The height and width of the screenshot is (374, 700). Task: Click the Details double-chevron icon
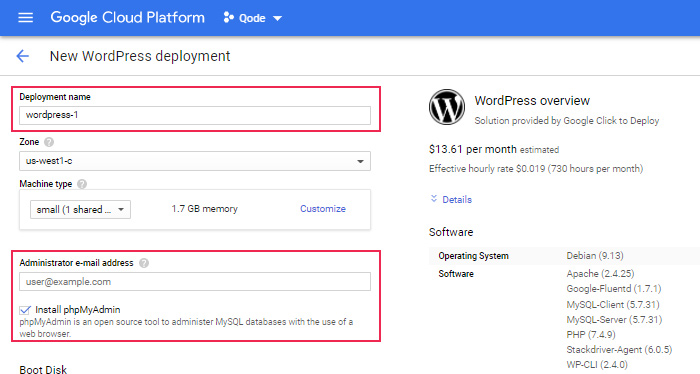[433, 199]
